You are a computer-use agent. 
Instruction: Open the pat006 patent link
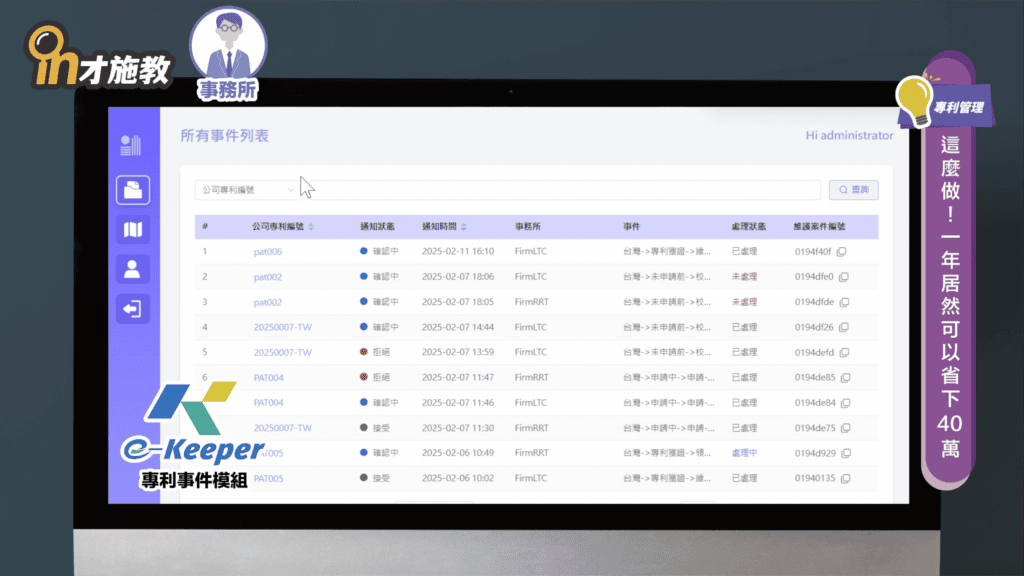pyautogui.click(x=267, y=252)
